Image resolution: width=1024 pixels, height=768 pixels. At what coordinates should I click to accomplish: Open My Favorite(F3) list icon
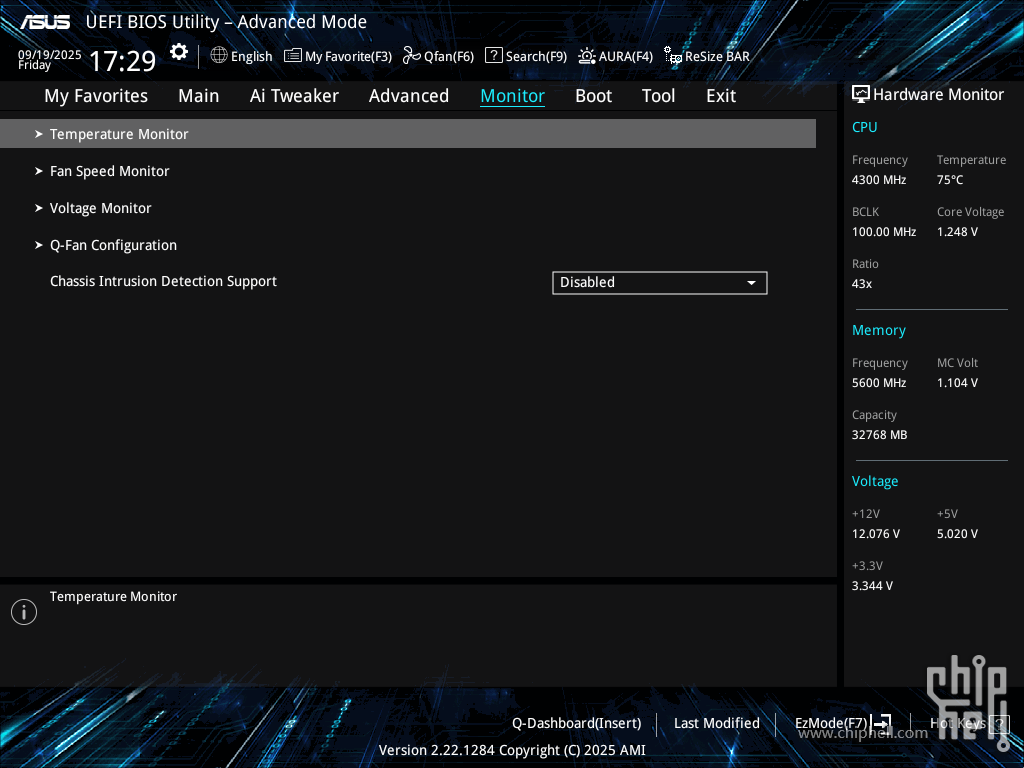point(293,56)
